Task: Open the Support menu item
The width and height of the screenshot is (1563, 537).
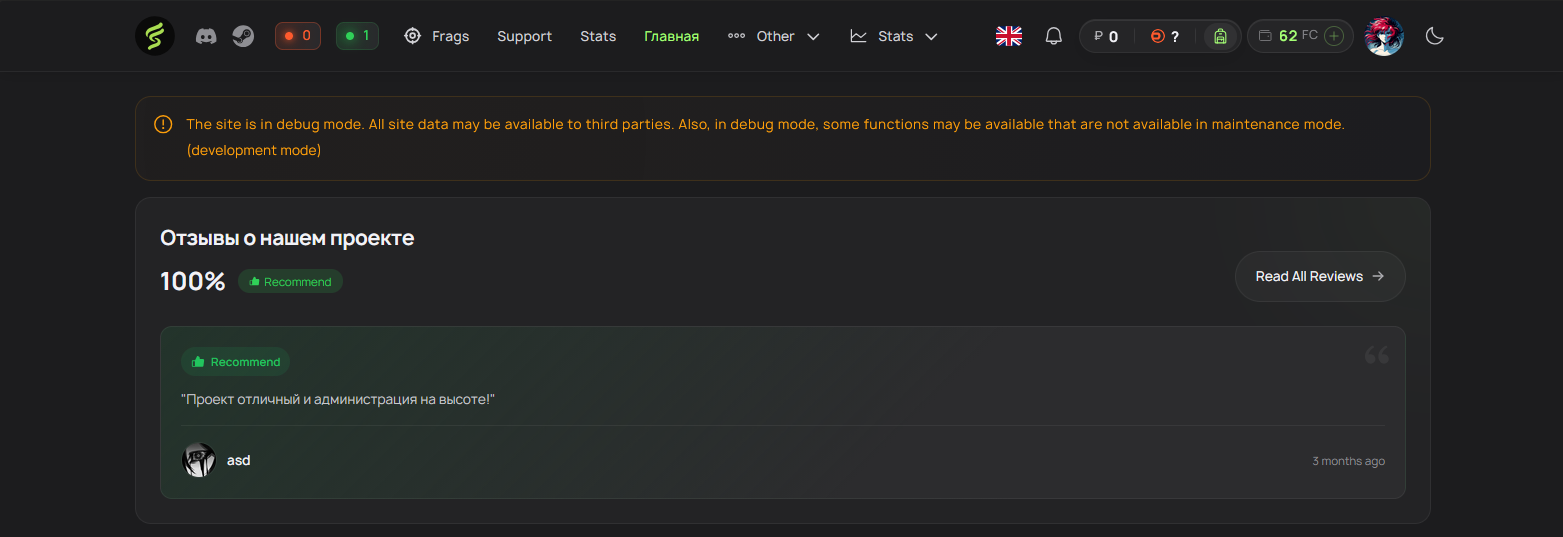Action: tap(524, 36)
